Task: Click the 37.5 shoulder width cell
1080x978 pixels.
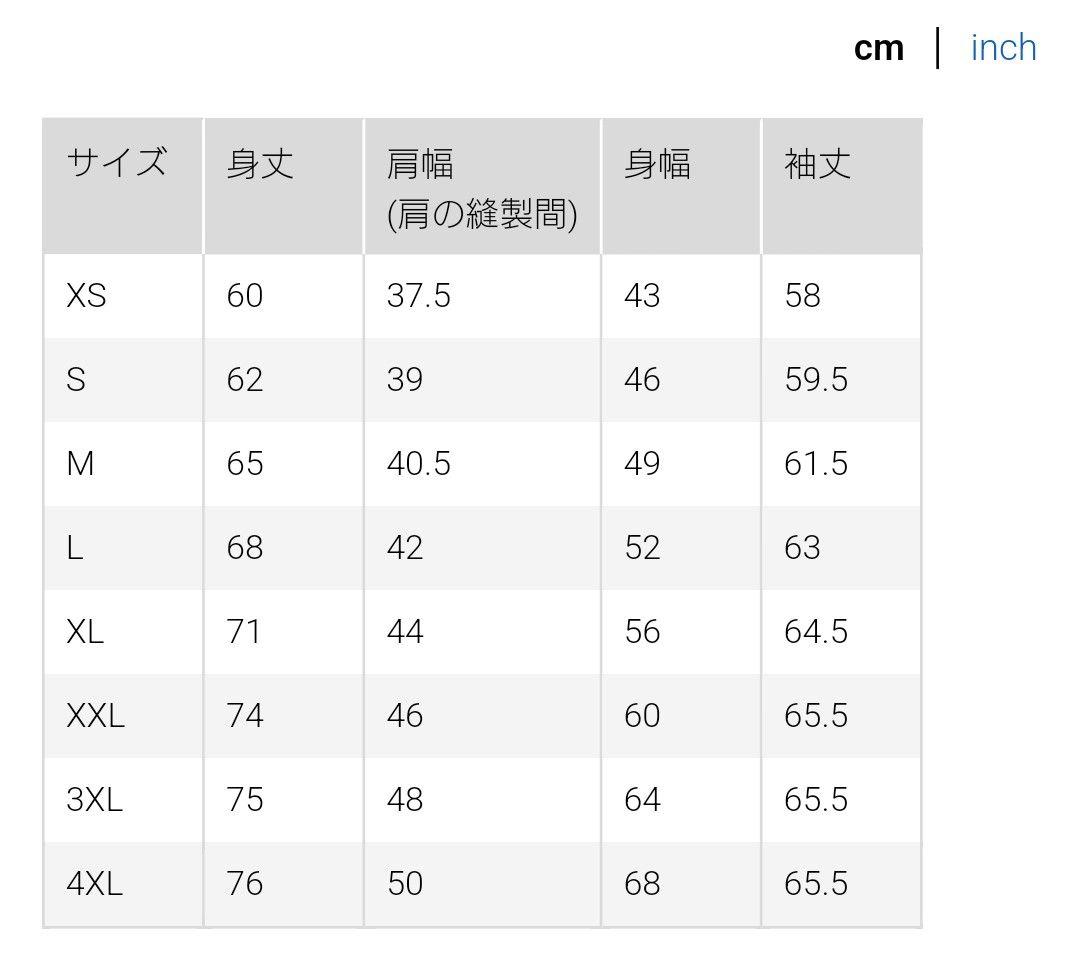Action: [x=418, y=296]
